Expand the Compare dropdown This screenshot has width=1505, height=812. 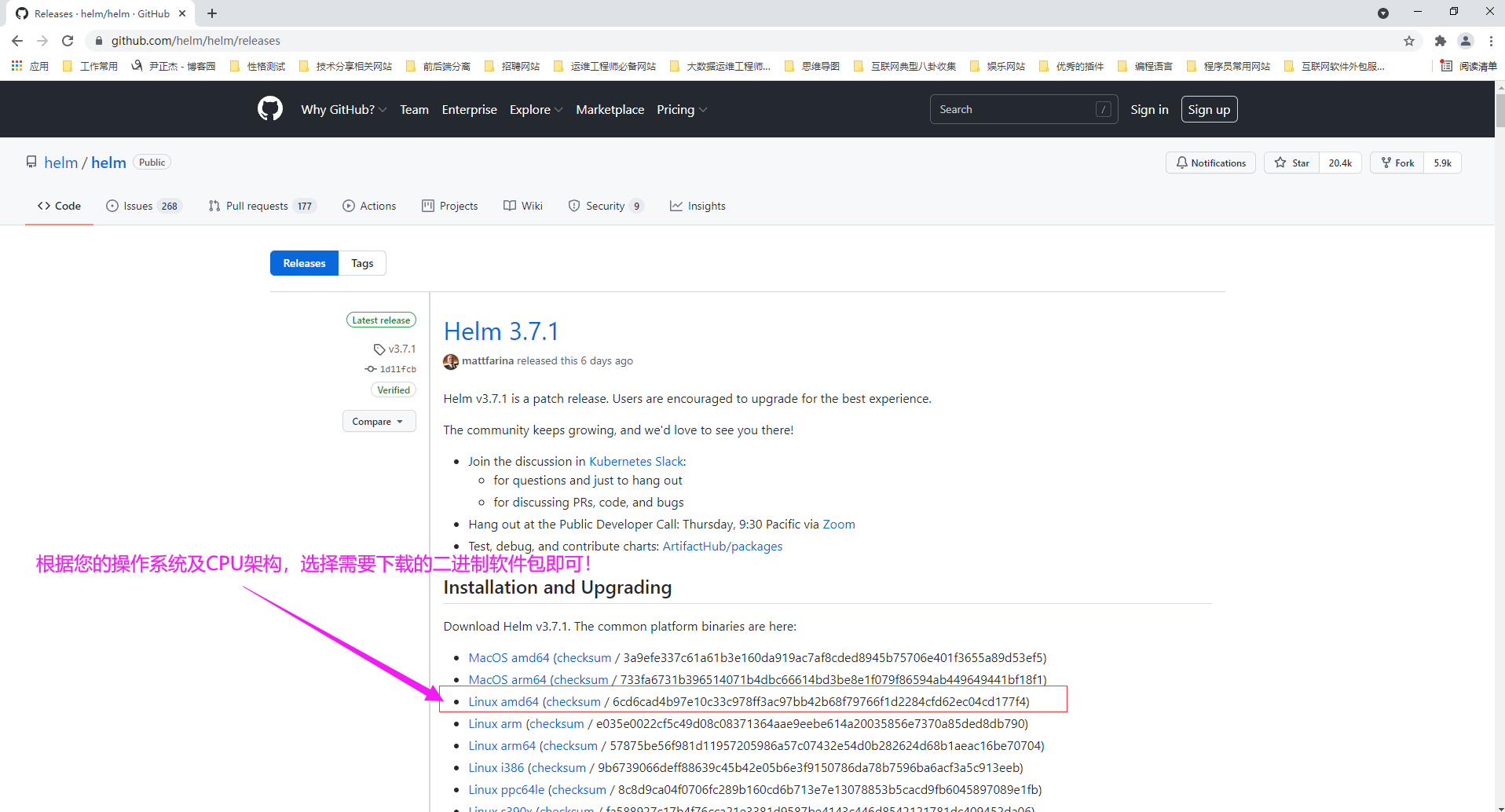[378, 422]
